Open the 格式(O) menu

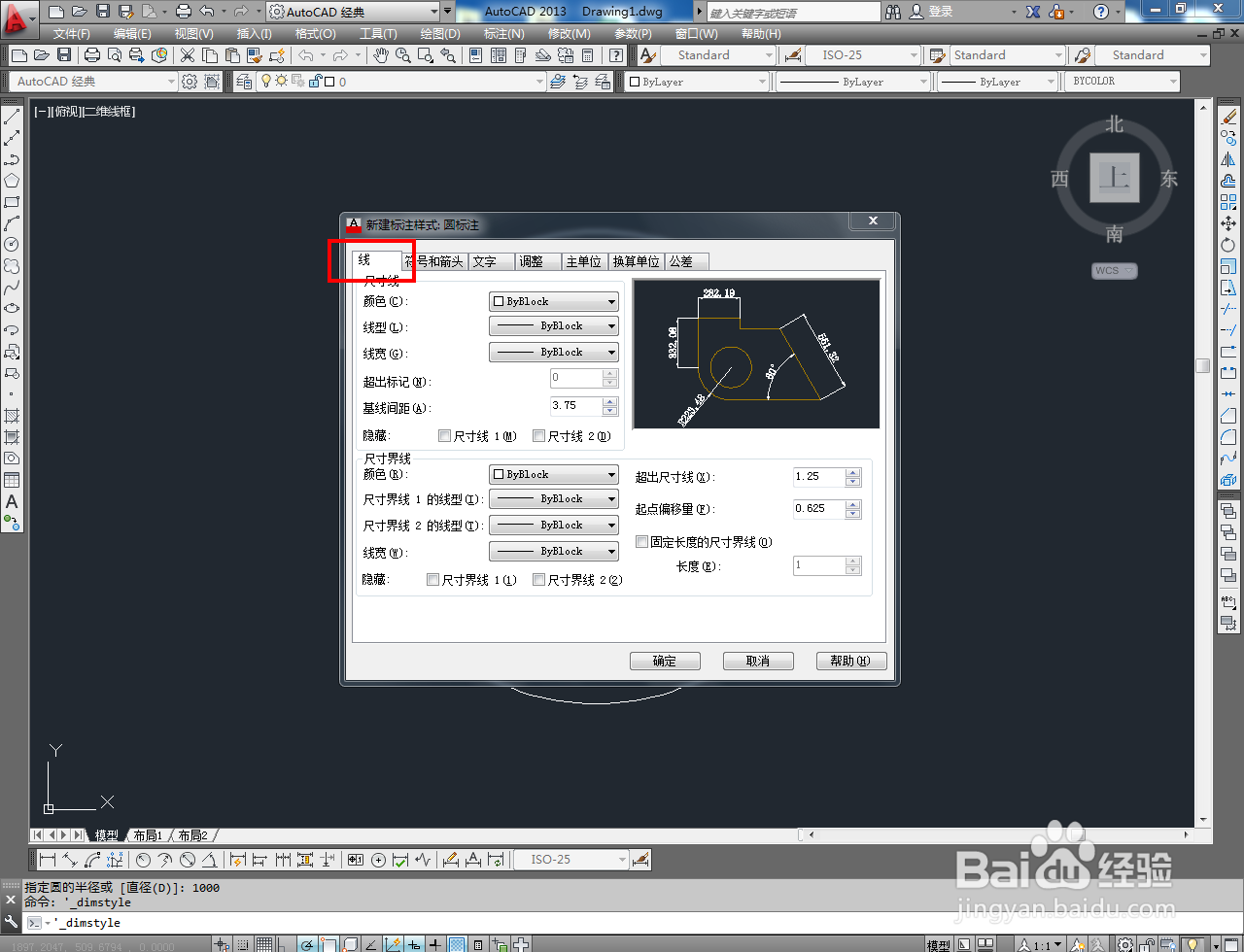[315, 34]
